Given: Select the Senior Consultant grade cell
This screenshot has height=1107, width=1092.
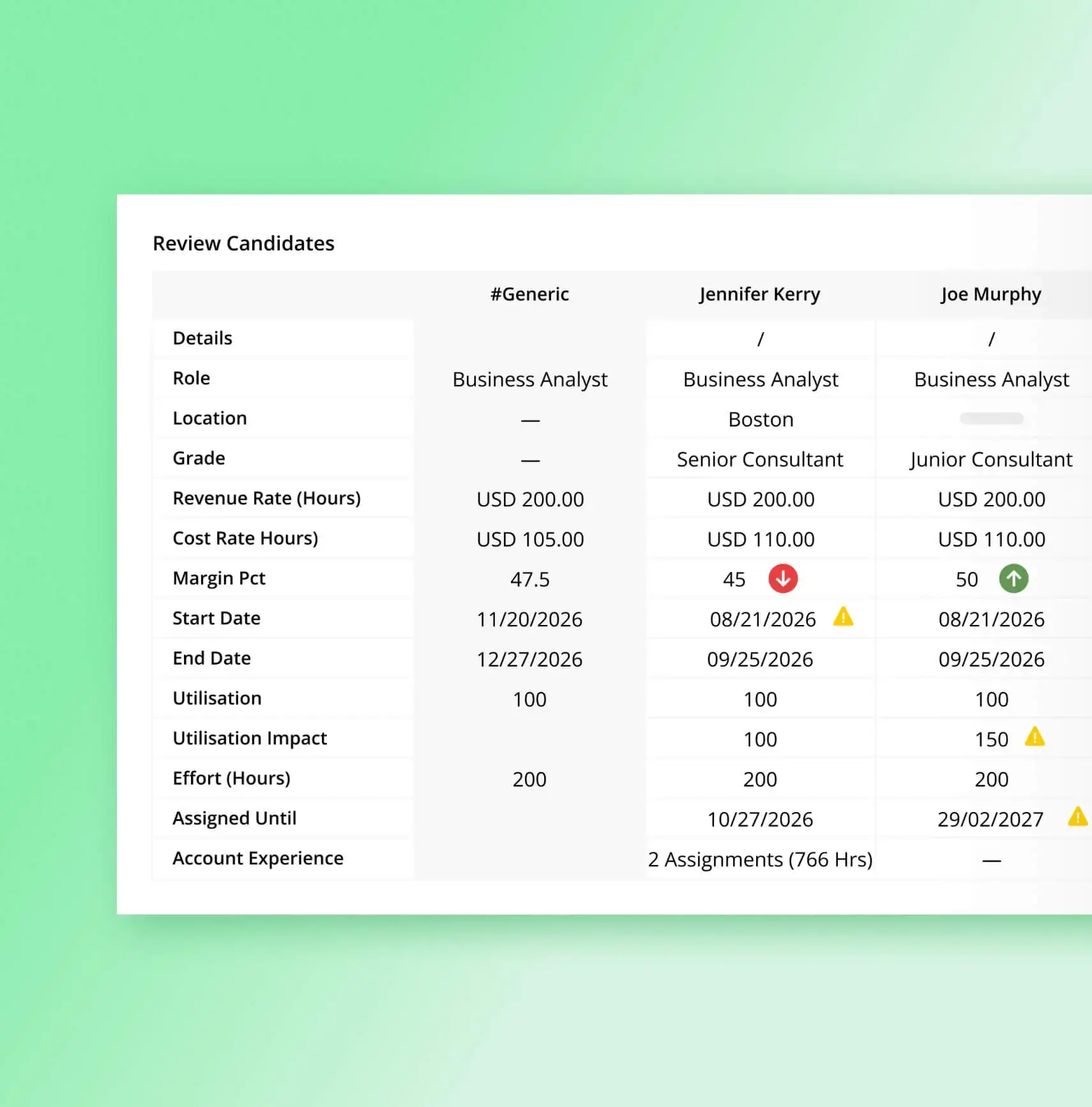Looking at the screenshot, I should tap(759, 459).
